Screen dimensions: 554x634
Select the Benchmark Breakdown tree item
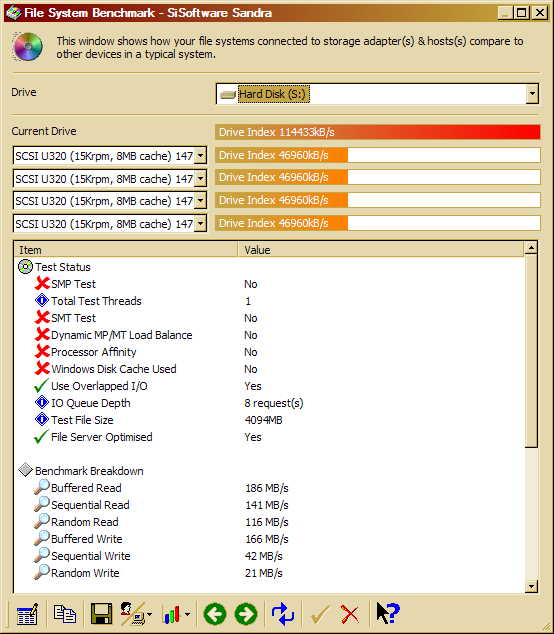89,471
